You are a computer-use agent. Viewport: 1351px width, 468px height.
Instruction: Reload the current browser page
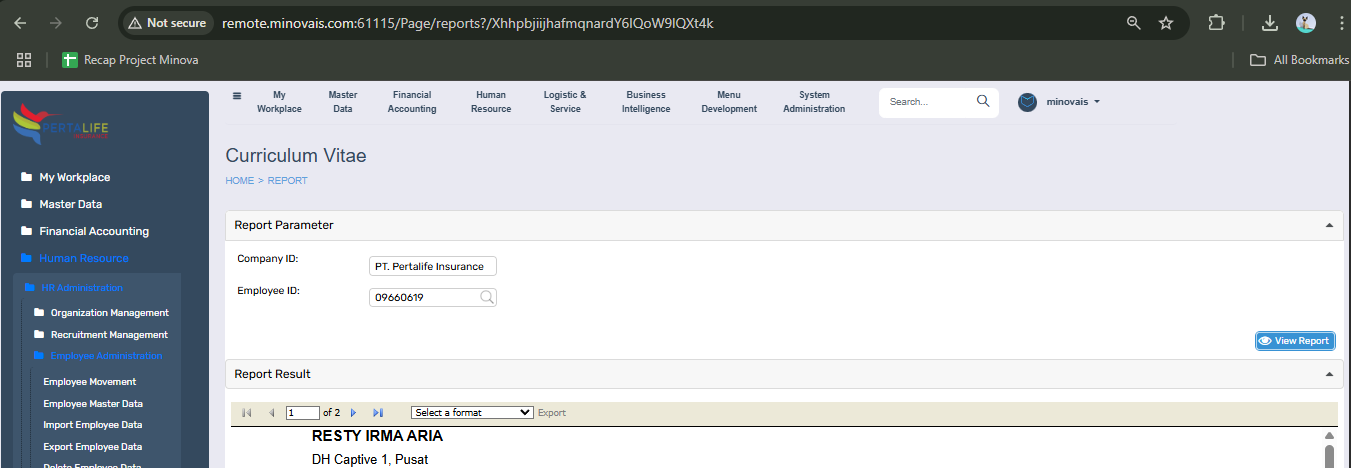click(x=92, y=22)
